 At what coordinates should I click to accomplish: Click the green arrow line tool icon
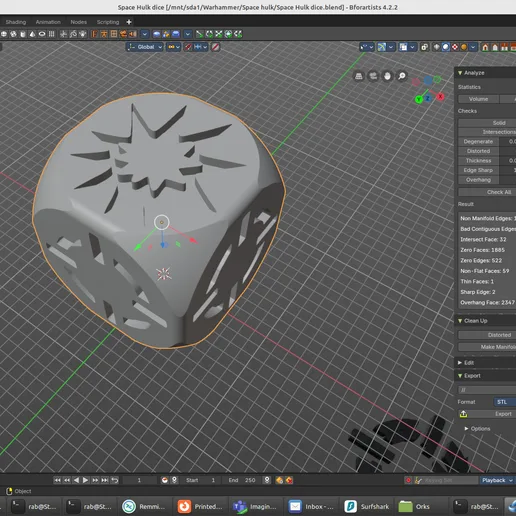coord(199,34)
